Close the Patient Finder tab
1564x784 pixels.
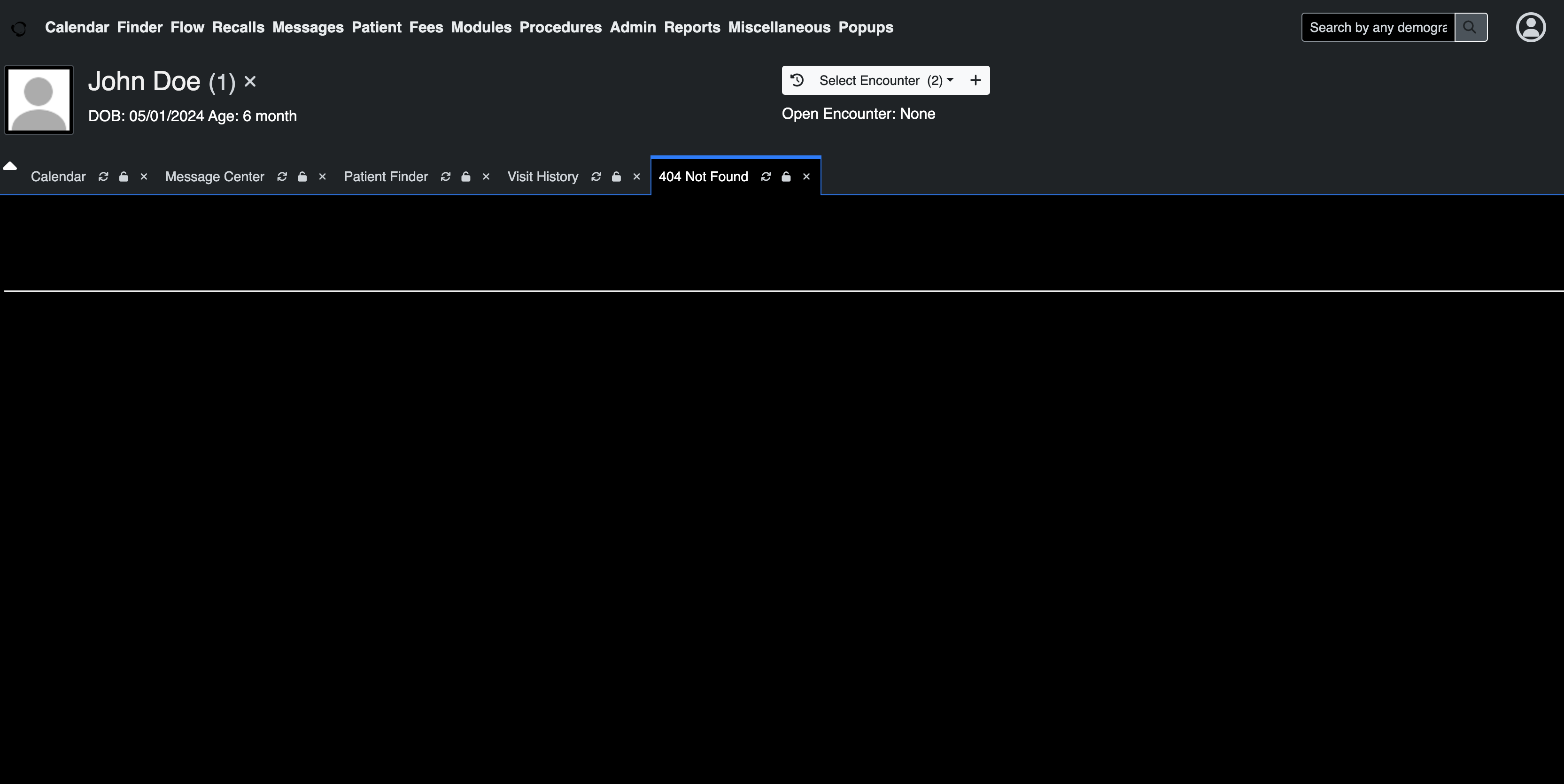486,177
